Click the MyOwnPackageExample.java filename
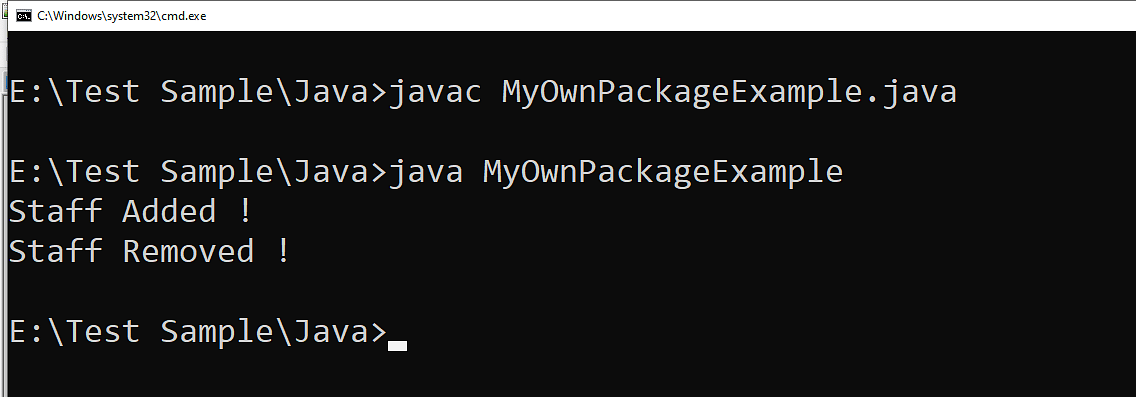This screenshot has width=1136, height=397. pyautogui.click(x=729, y=92)
